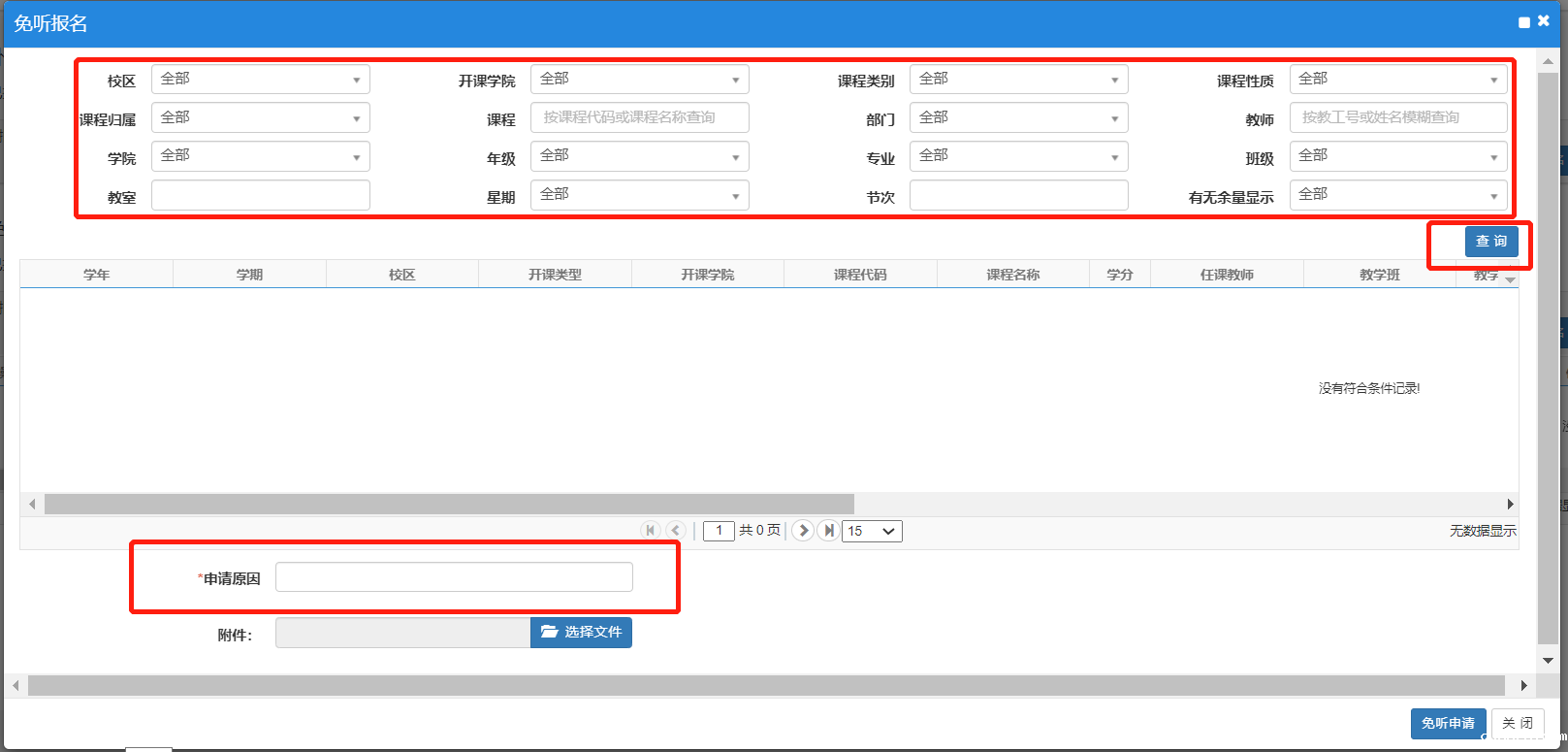
Task: Expand the 开课学院 dropdown
Action: (639, 80)
